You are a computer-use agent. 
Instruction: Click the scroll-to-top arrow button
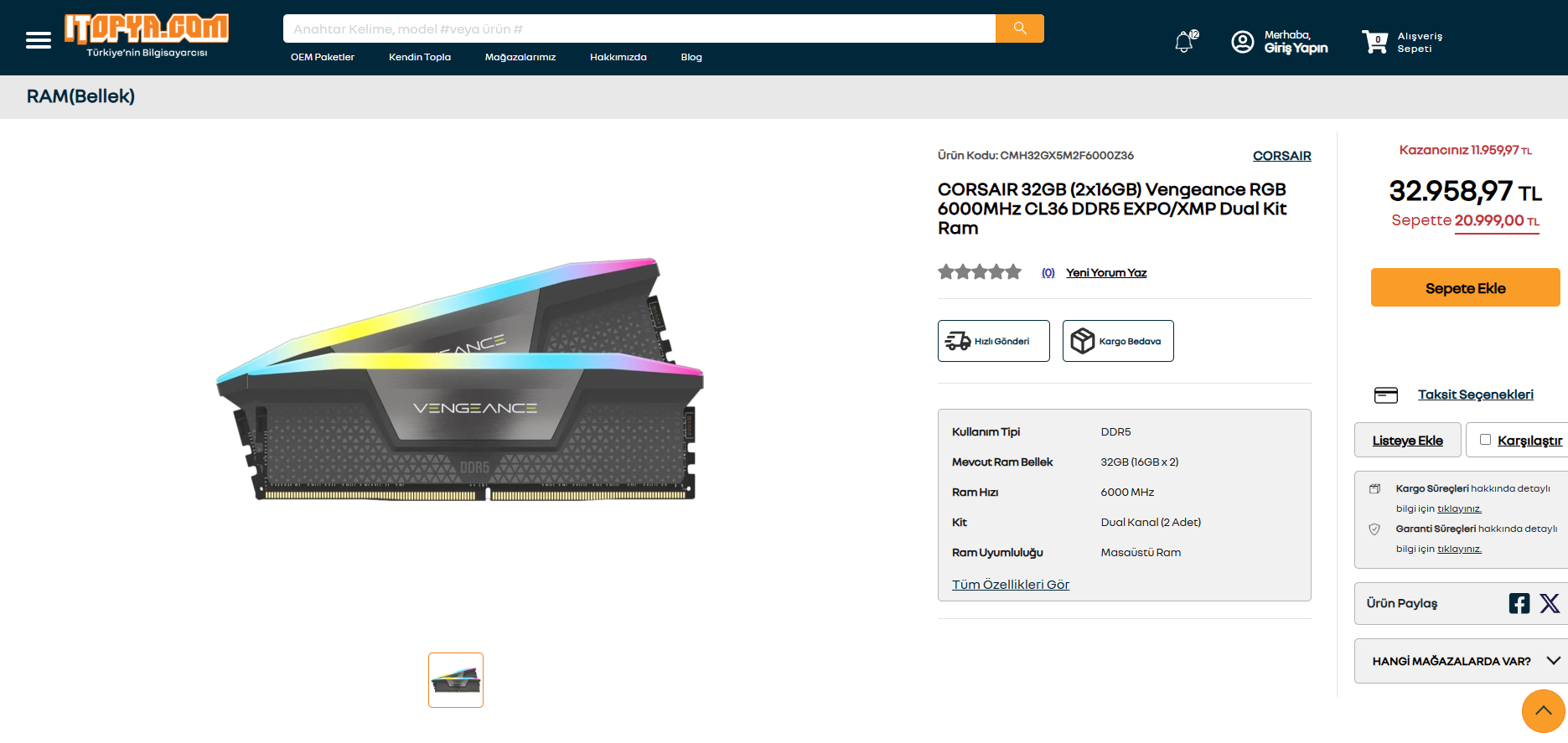point(1544,711)
